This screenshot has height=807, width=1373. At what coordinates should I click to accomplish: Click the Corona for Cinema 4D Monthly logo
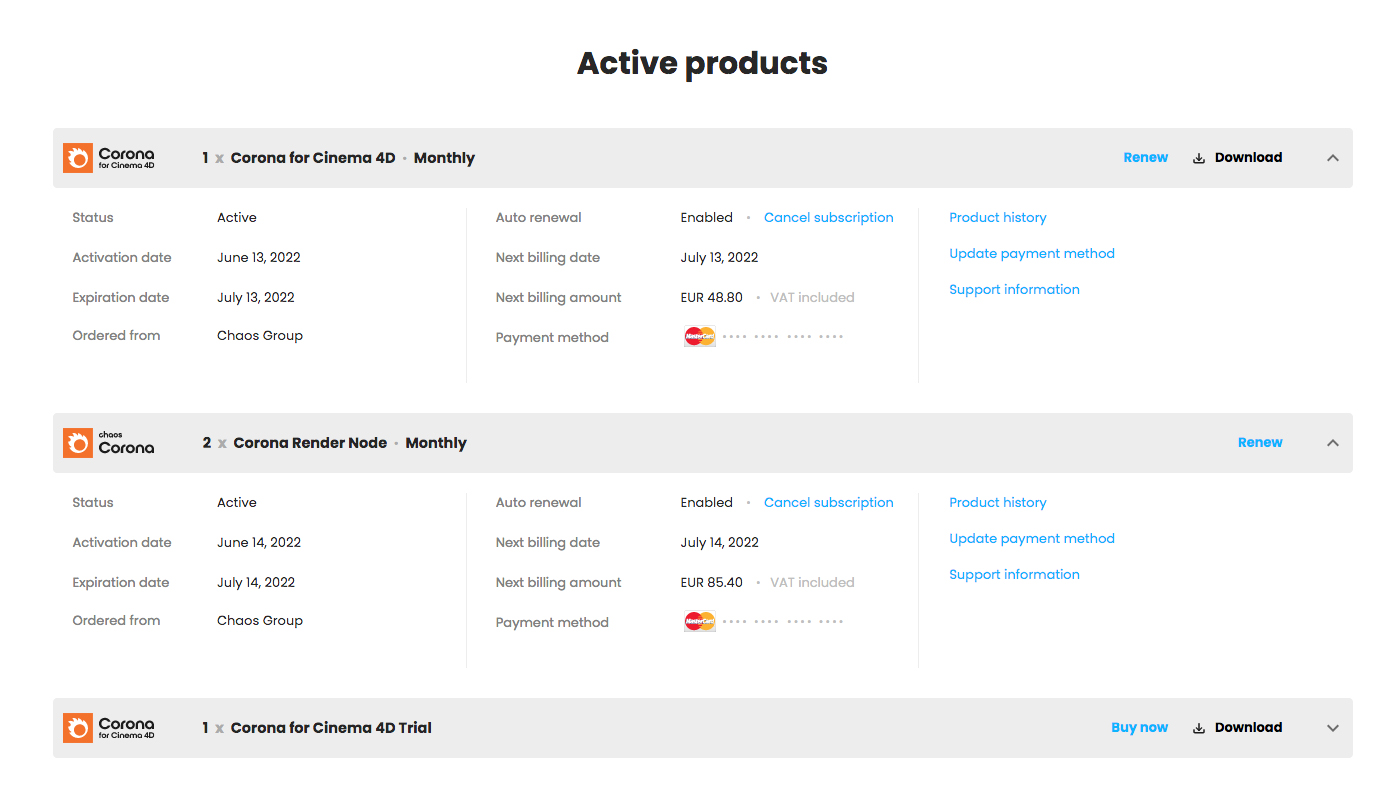(109, 158)
